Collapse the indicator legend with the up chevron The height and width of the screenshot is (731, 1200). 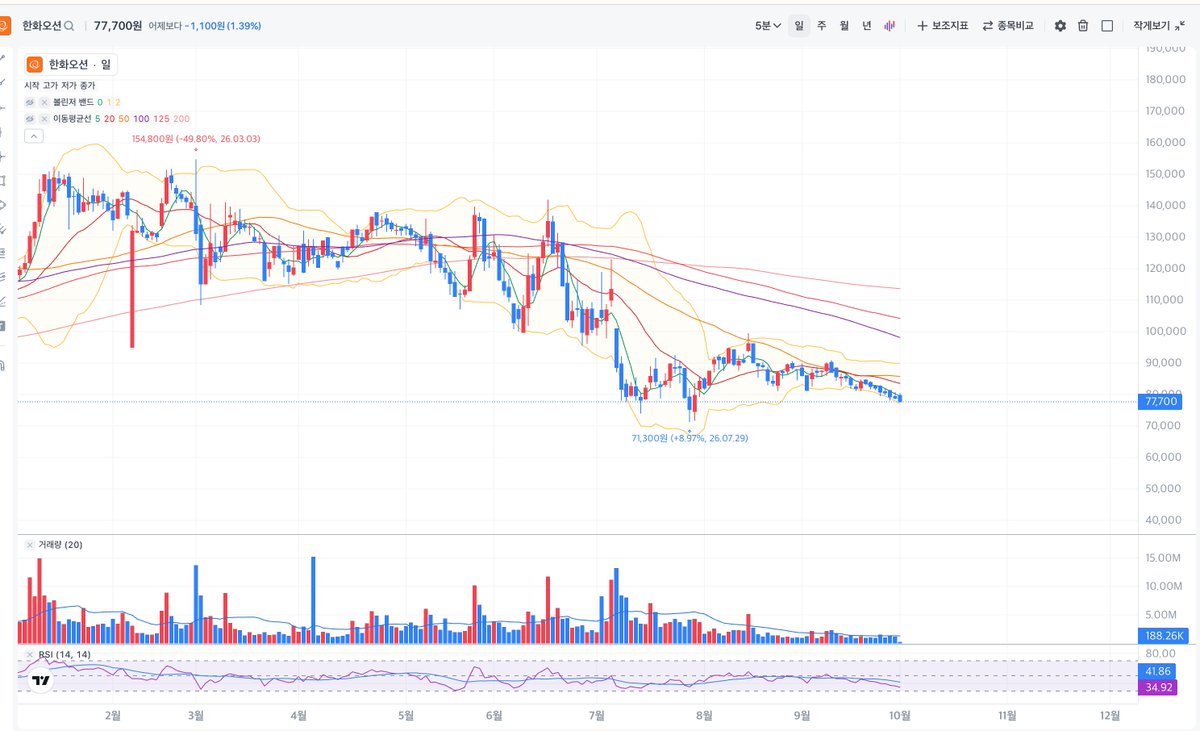33,135
